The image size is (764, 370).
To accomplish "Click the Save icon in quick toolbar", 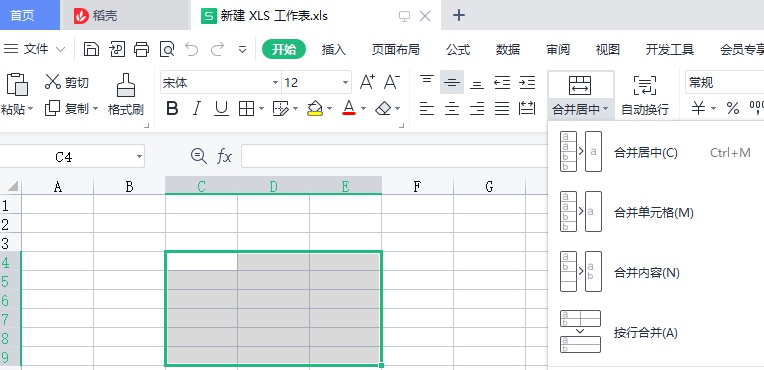I will click(91, 49).
